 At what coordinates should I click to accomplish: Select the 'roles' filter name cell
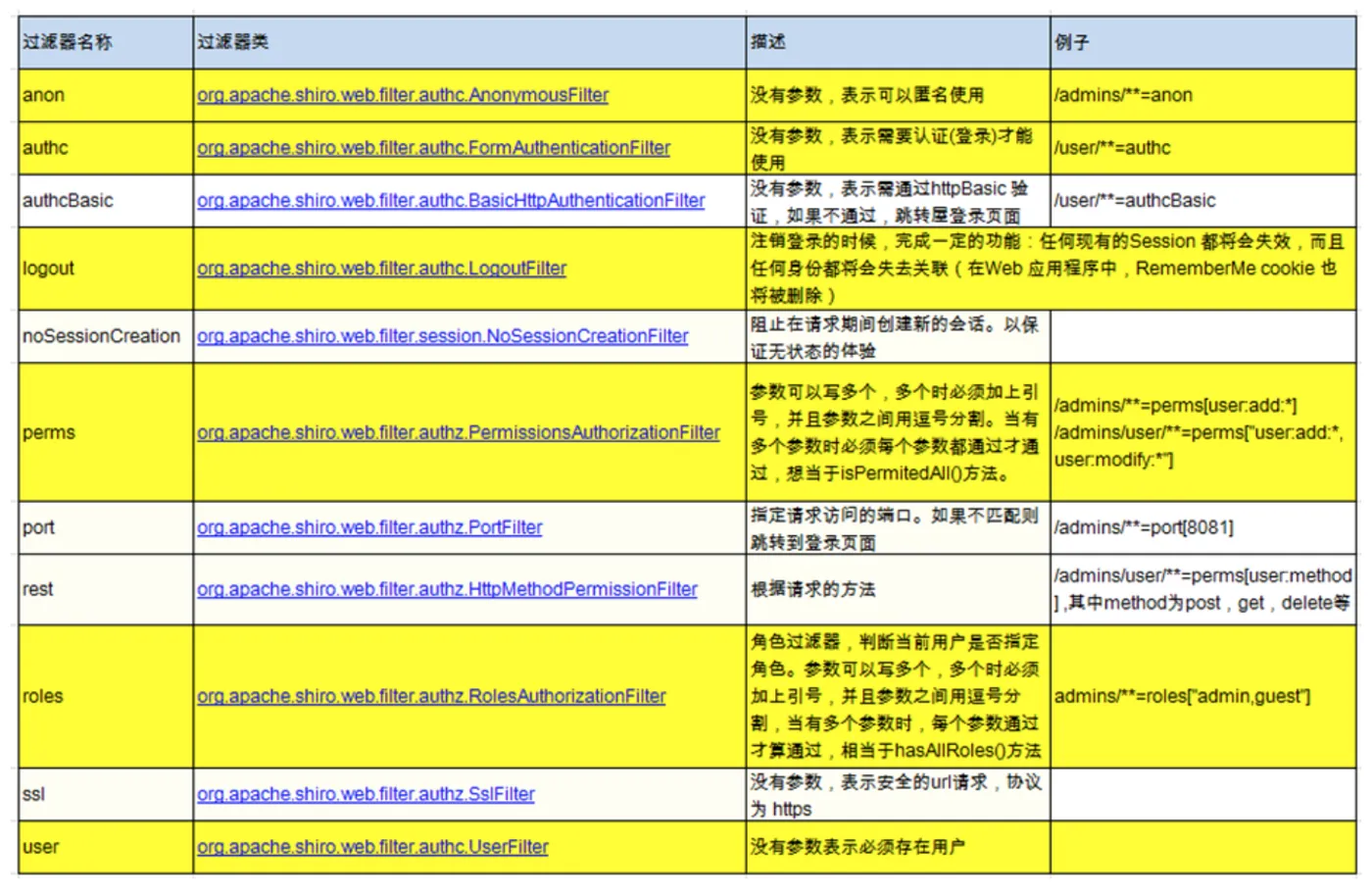[106, 696]
